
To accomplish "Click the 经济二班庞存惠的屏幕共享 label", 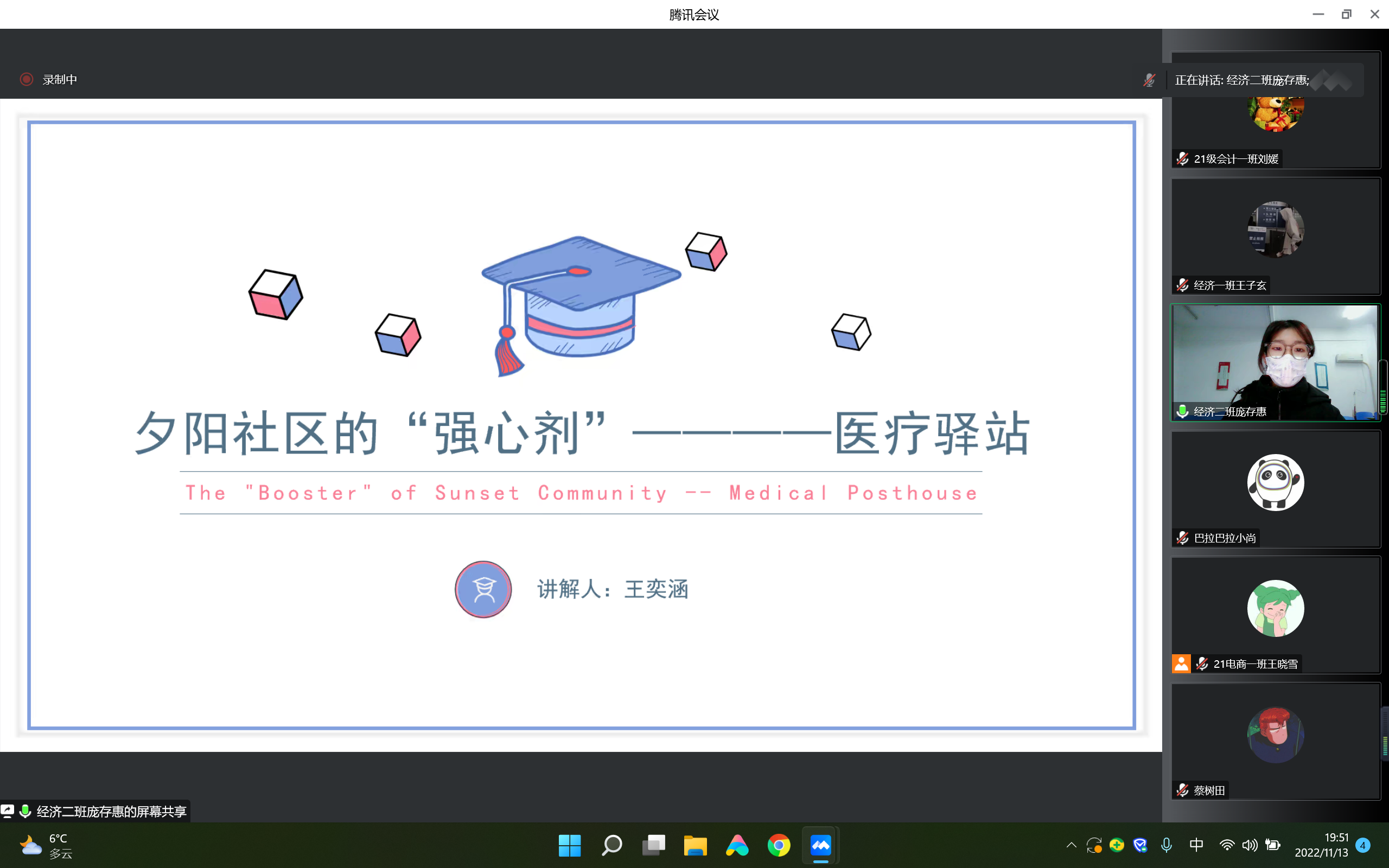I will (x=111, y=811).
